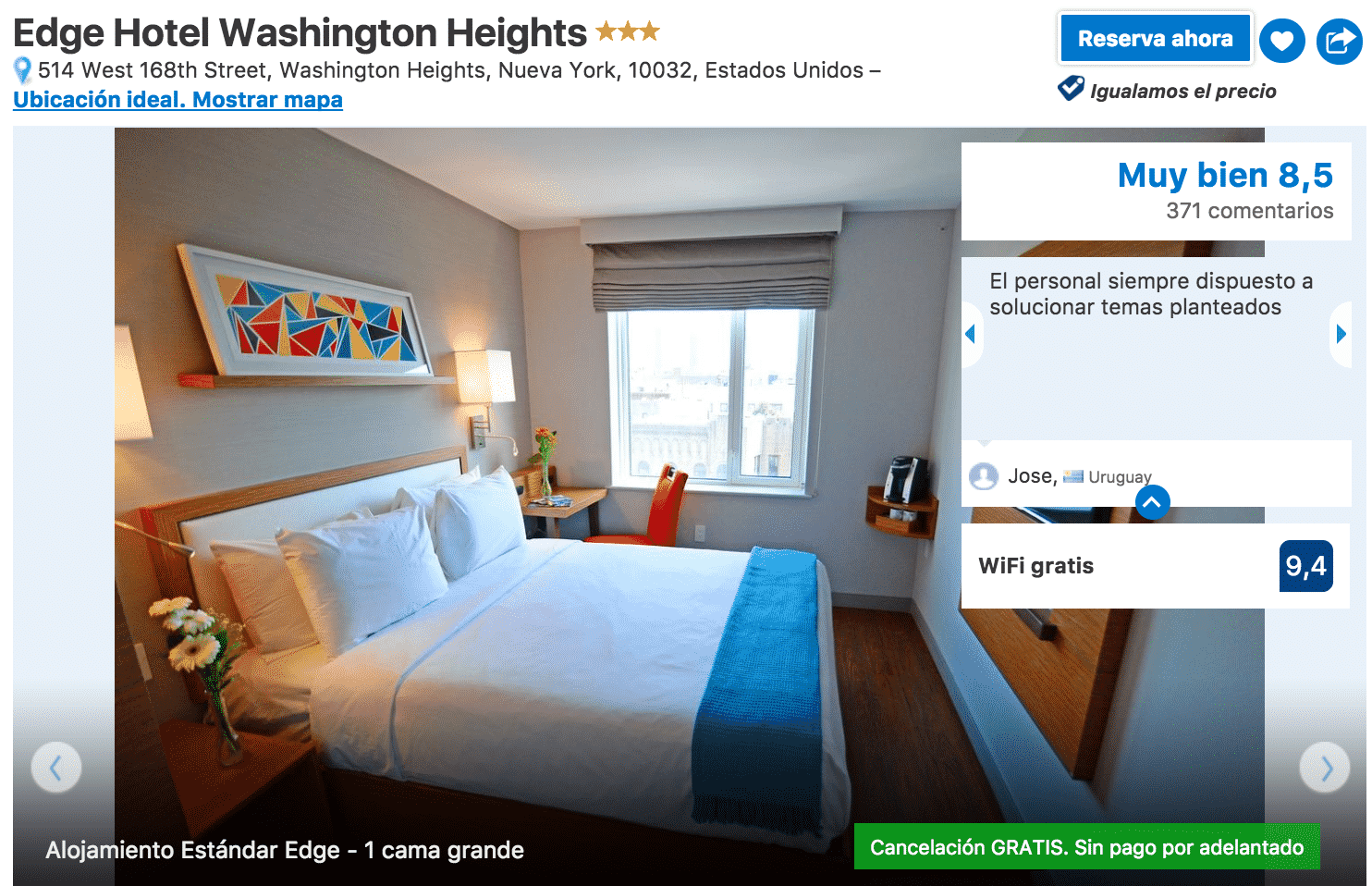1372x886 pixels.
Task: Show previous guest review with left arrow
Action: coord(971,334)
